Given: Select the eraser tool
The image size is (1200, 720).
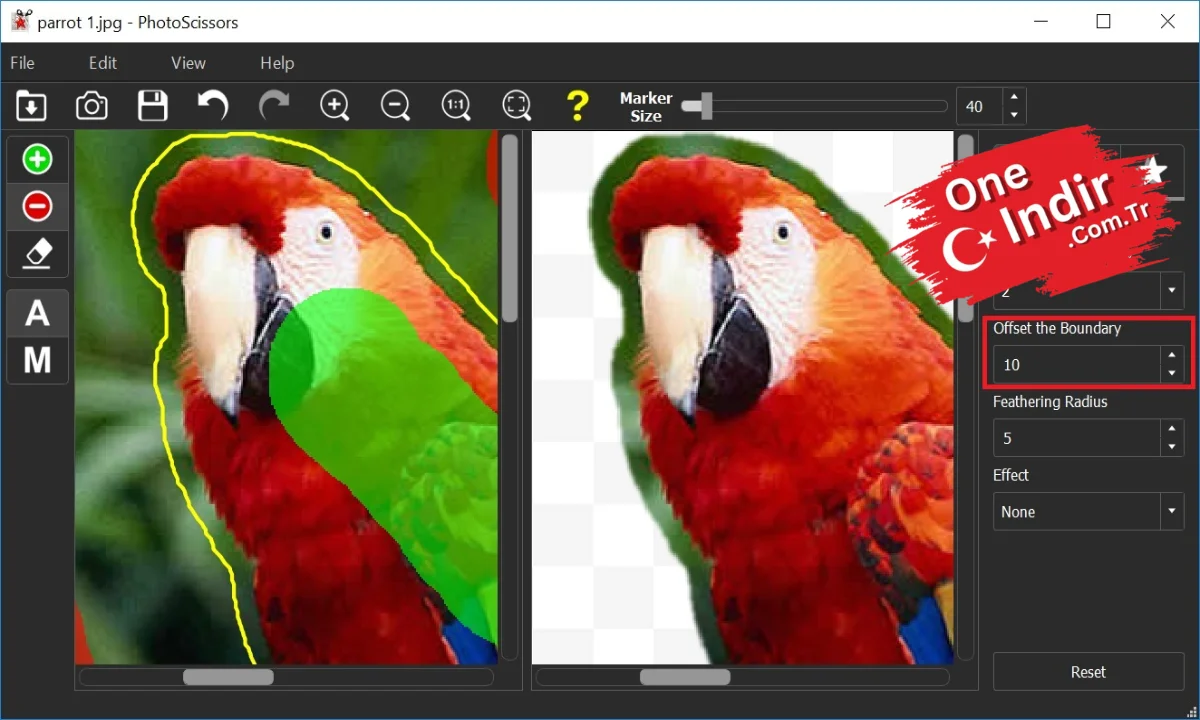Looking at the screenshot, I should point(38,253).
